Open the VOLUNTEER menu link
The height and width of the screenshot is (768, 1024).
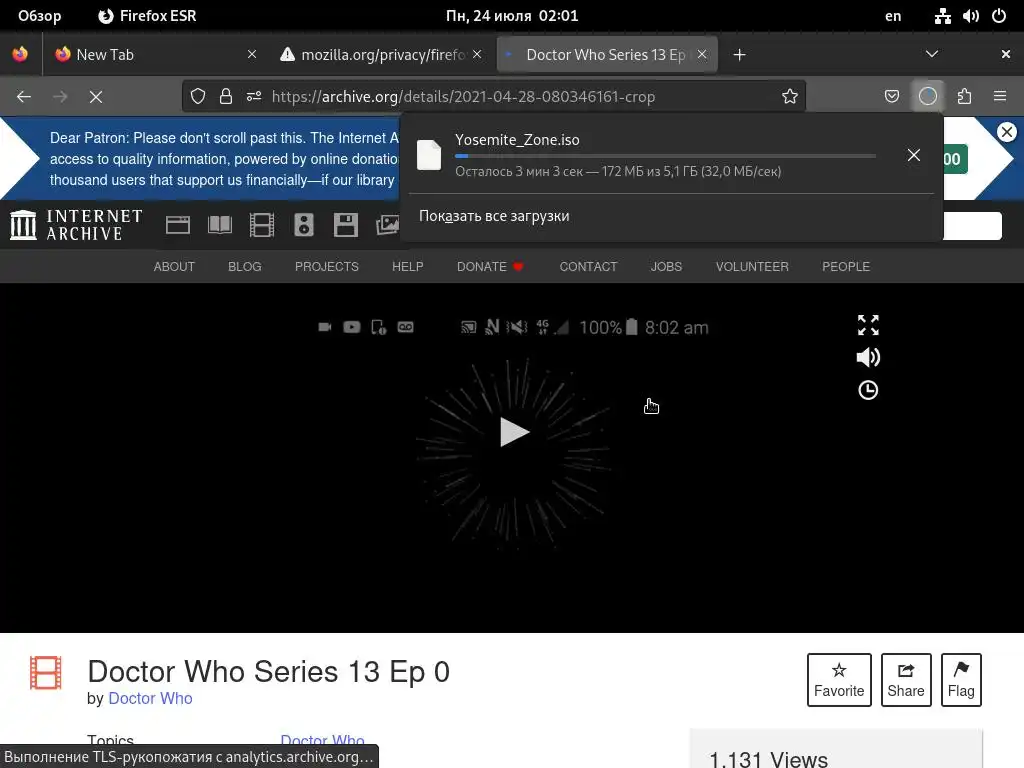752,266
